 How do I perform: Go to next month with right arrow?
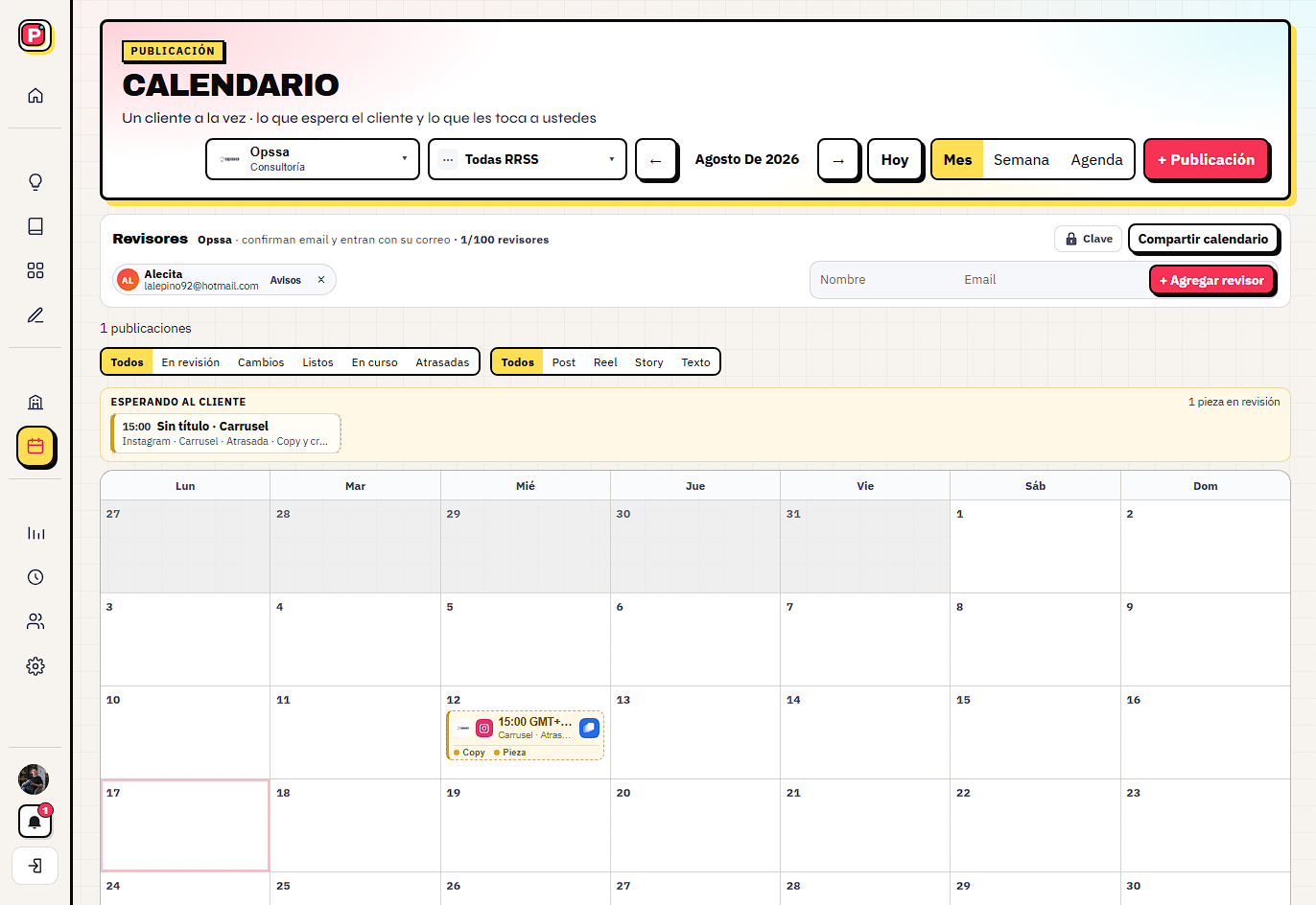tap(838, 160)
